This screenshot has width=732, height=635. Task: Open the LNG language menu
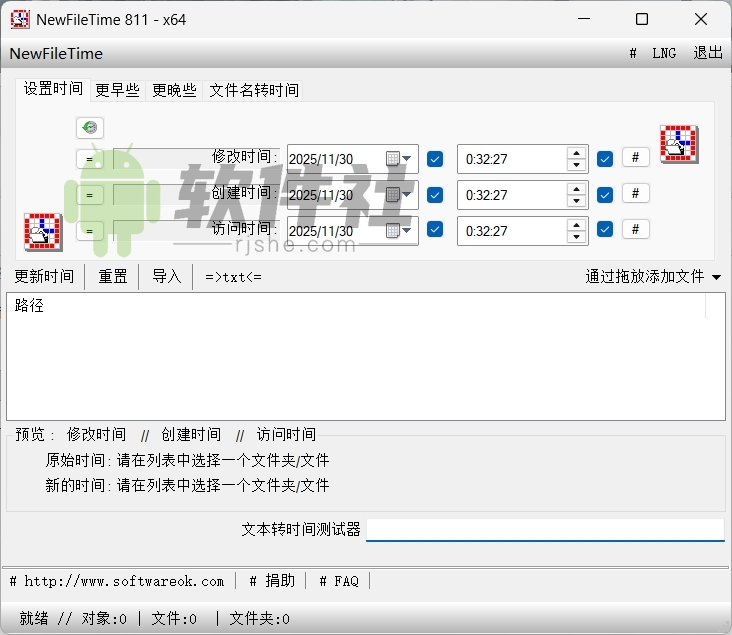[x=664, y=53]
